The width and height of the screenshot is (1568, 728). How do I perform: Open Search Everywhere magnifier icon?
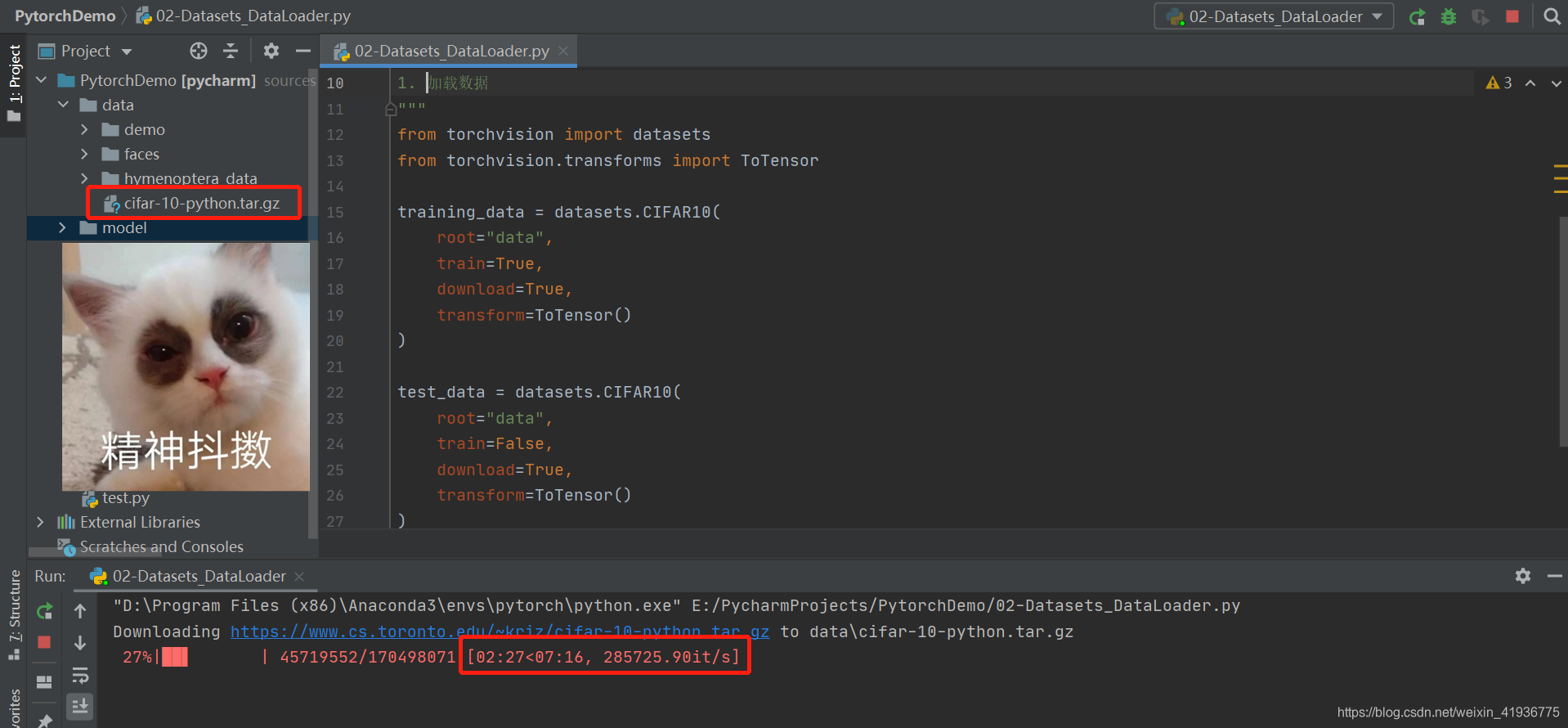tap(1552, 16)
